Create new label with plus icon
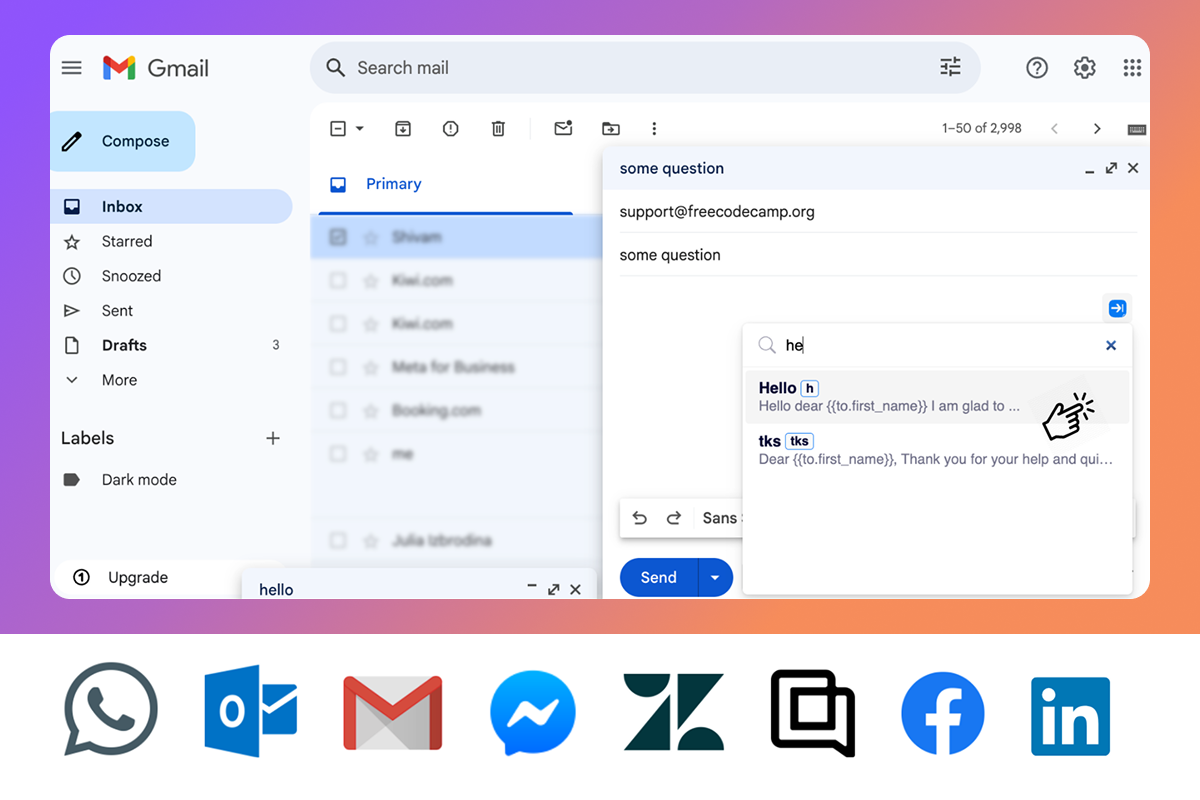Viewport: 1200px width, 800px height. pyautogui.click(x=273, y=438)
